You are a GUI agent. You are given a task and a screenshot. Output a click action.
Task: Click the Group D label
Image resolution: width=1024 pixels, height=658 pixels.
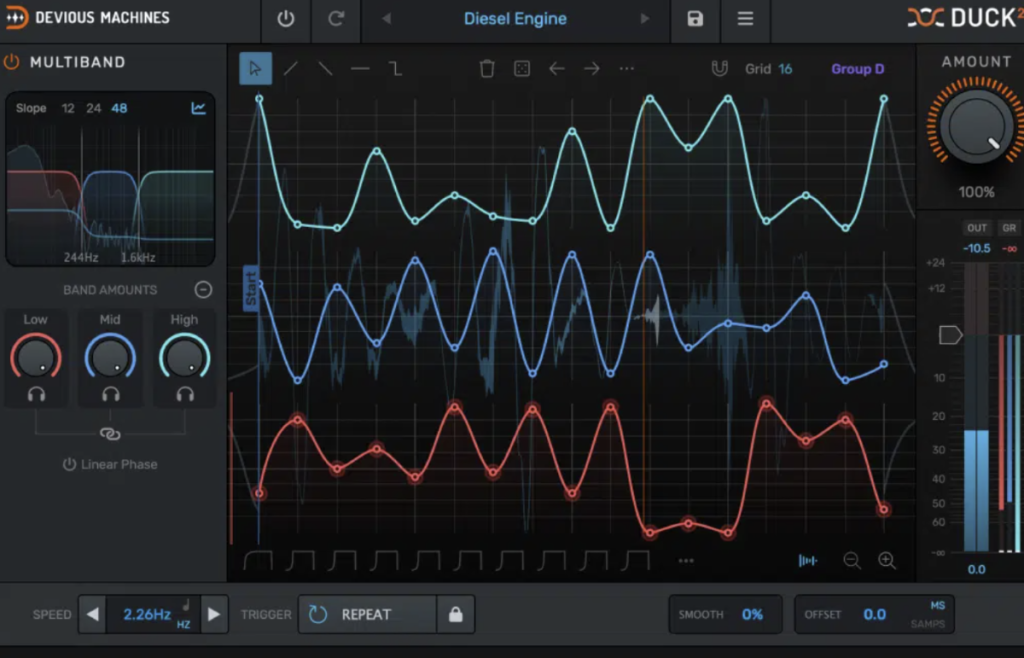857,69
